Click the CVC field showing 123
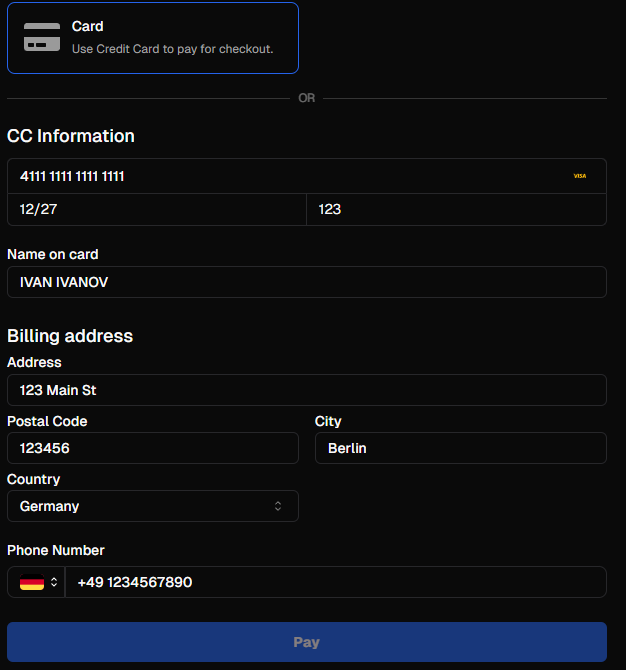Viewport: 626px width, 670px height. click(456, 210)
